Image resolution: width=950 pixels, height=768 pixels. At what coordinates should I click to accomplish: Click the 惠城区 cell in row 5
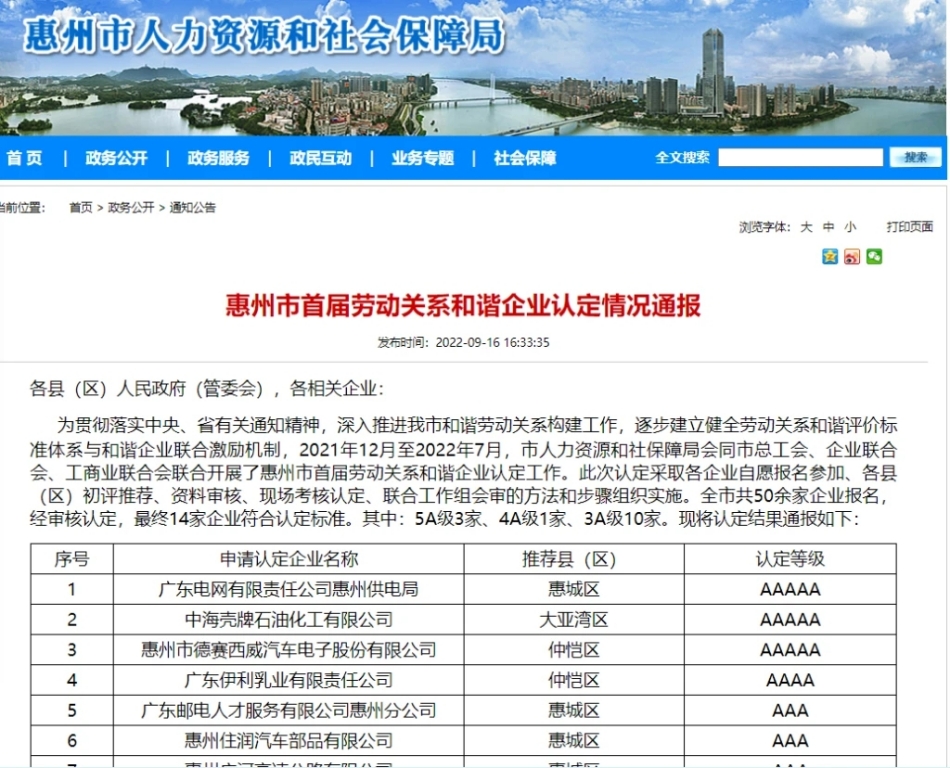pyautogui.click(x=574, y=710)
